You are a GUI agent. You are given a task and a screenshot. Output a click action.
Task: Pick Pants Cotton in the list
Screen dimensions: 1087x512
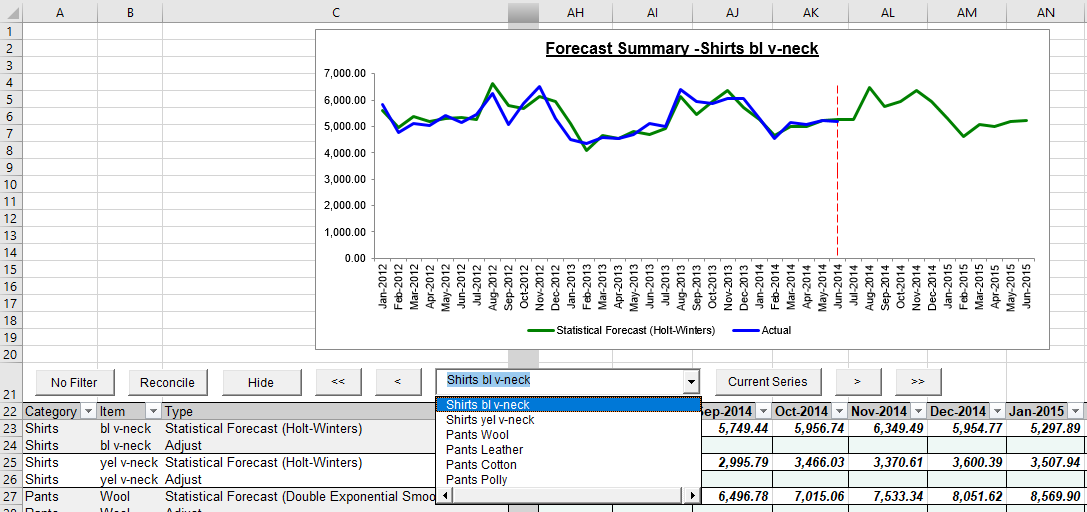pos(481,465)
